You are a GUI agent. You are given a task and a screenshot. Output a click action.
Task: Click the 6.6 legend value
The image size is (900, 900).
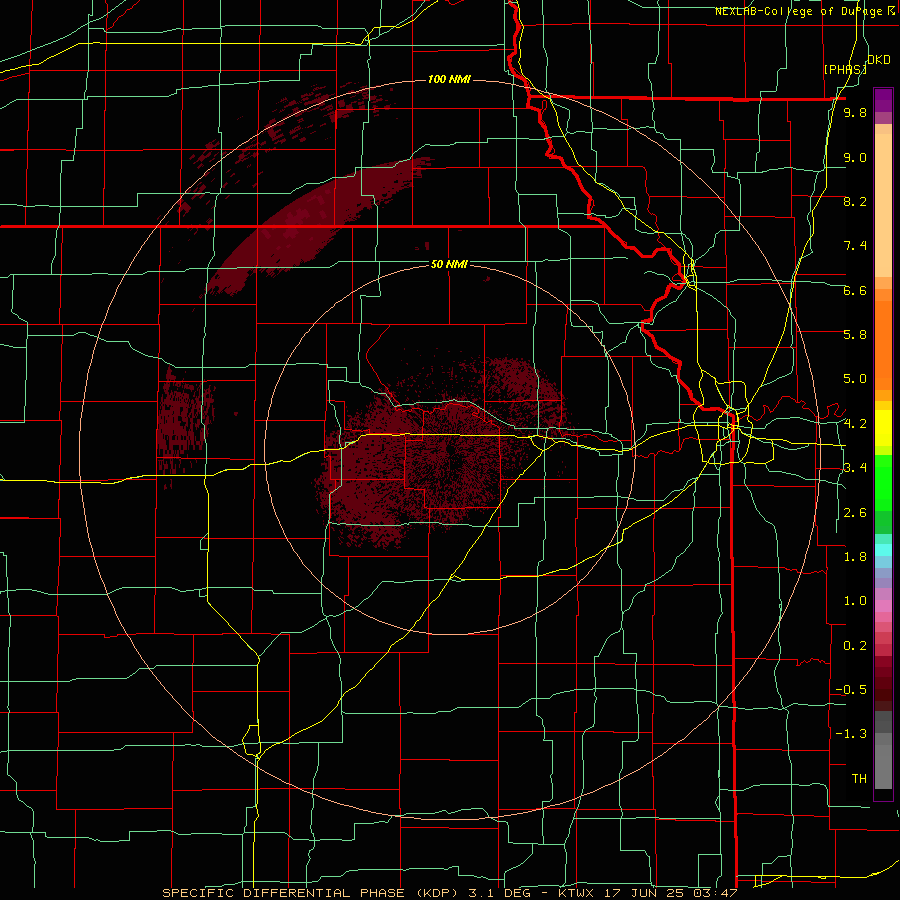(x=855, y=290)
